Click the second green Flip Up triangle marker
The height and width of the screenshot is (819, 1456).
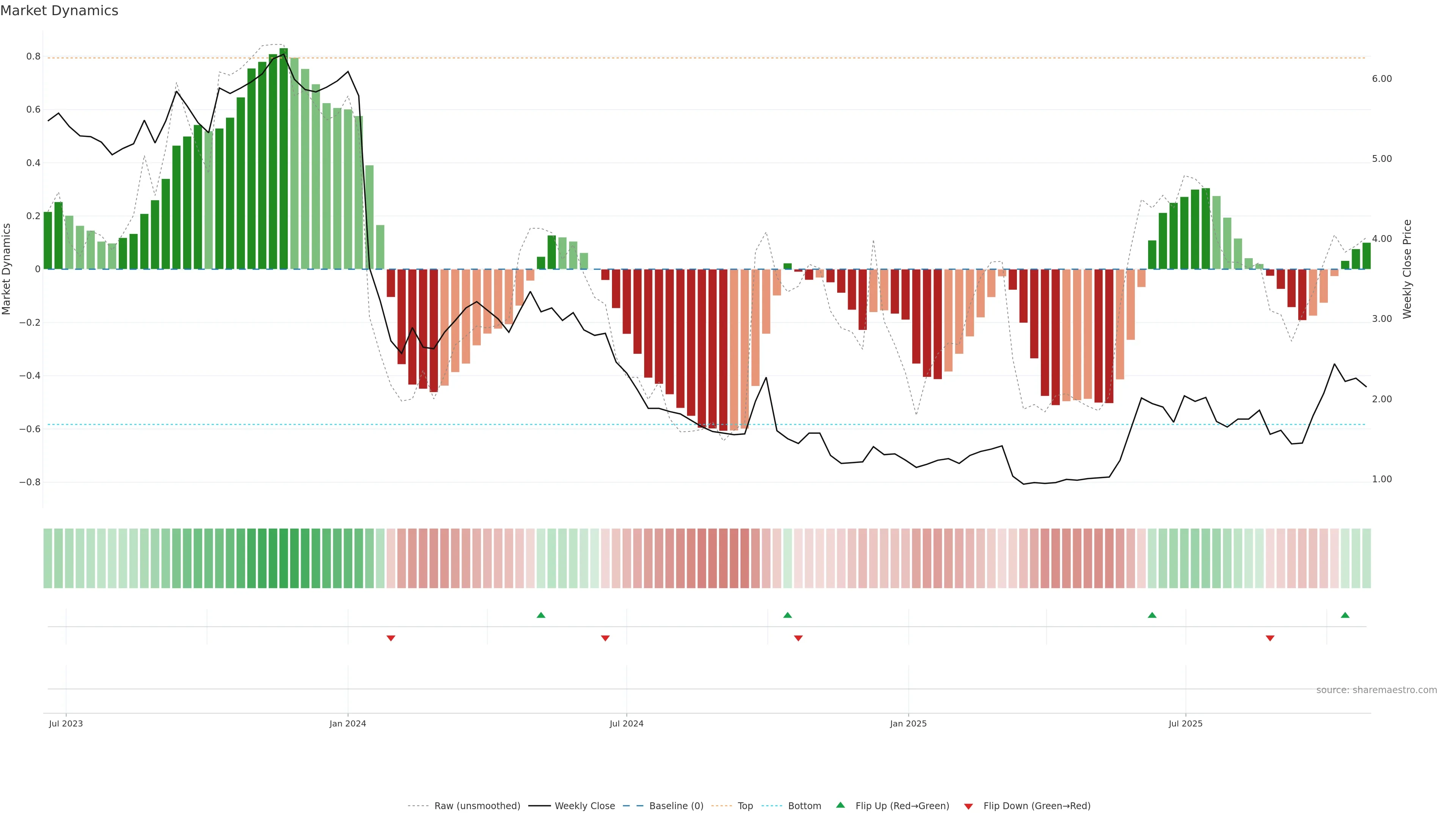pyautogui.click(x=788, y=615)
